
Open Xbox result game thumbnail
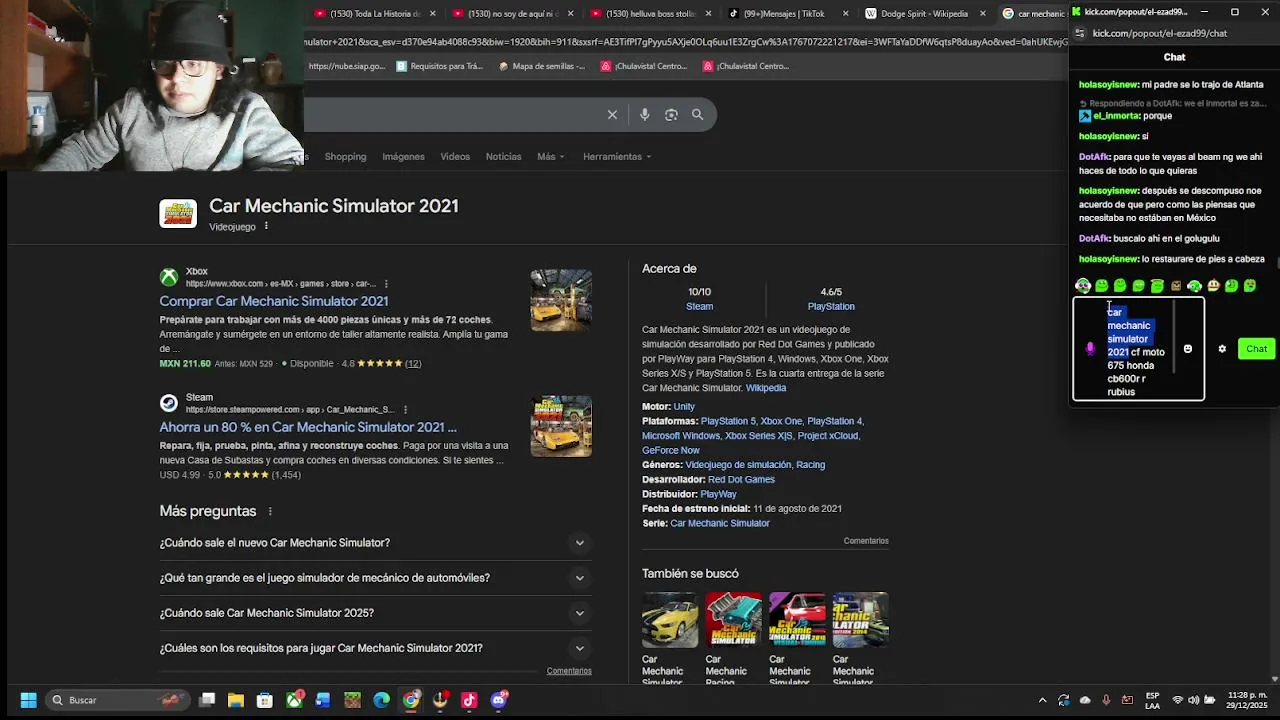[561, 300]
